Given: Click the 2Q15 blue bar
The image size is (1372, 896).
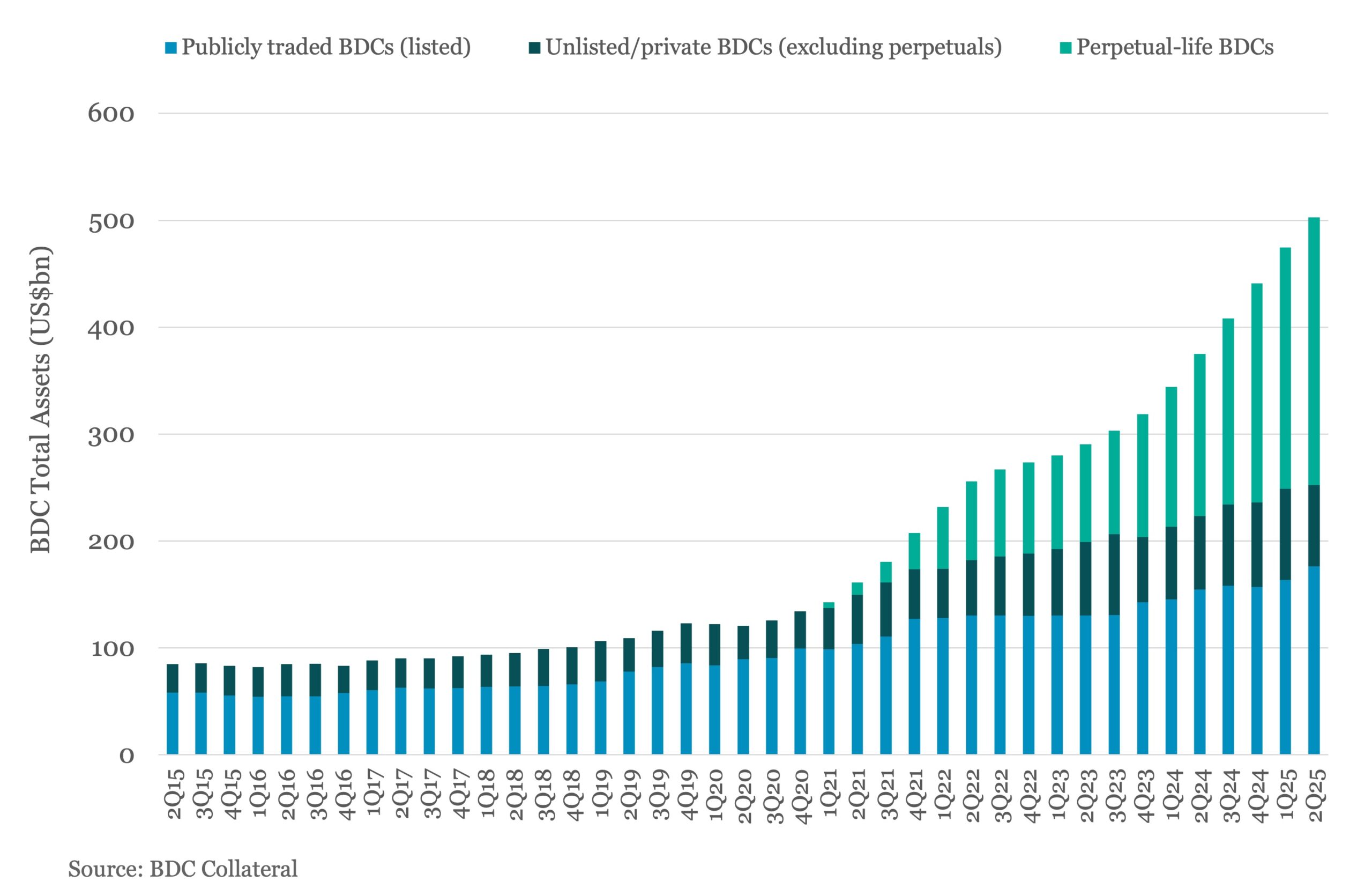Looking at the screenshot, I should tap(173, 723).
